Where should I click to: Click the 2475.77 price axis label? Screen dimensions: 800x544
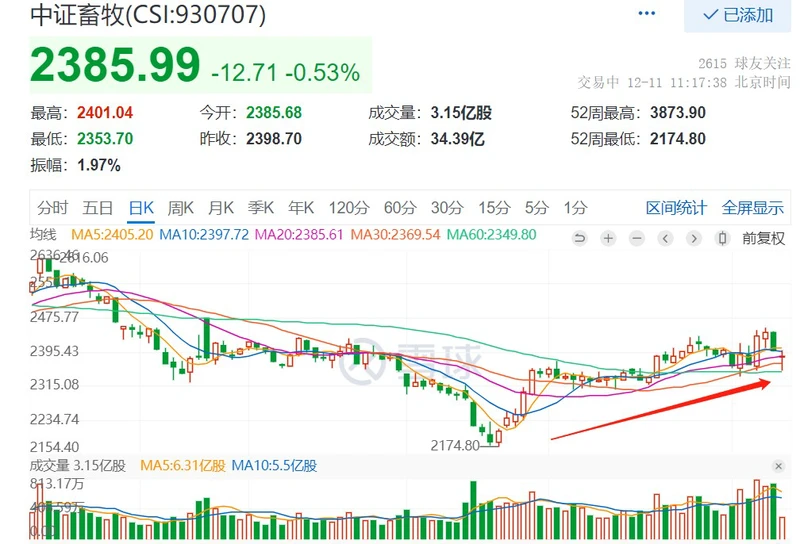[55, 317]
